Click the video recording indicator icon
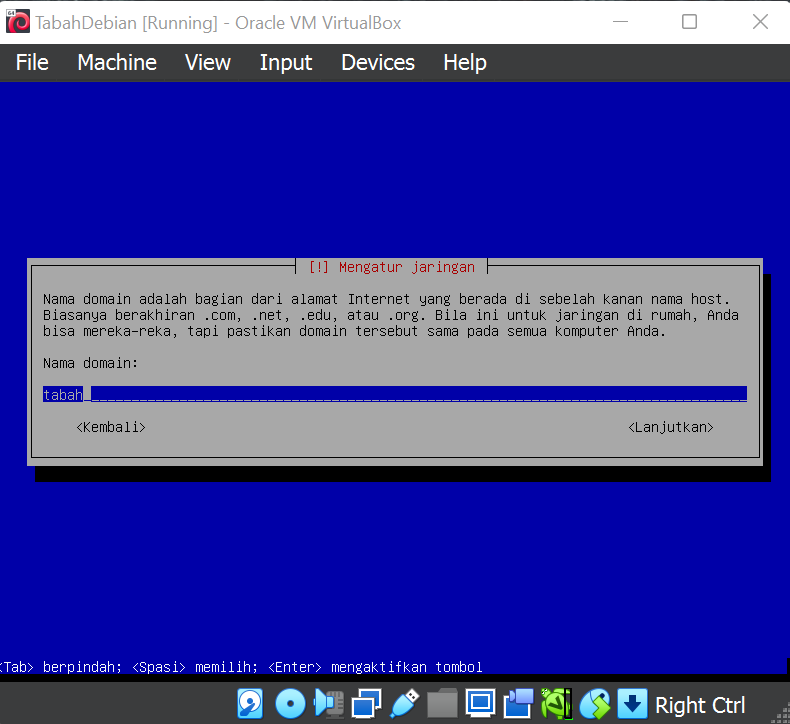This screenshot has height=724, width=790. (x=518, y=703)
